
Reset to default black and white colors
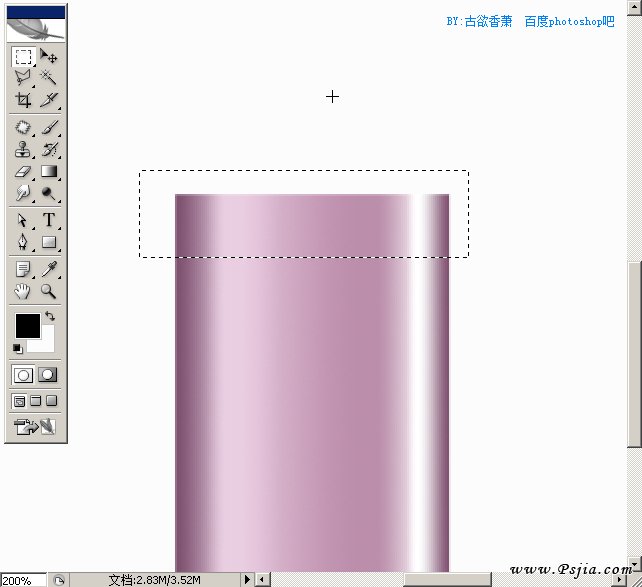click(x=17, y=348)
